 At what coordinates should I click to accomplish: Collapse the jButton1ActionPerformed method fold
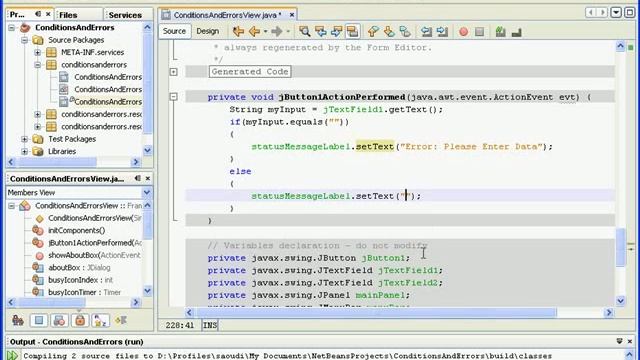coord(173,97)
